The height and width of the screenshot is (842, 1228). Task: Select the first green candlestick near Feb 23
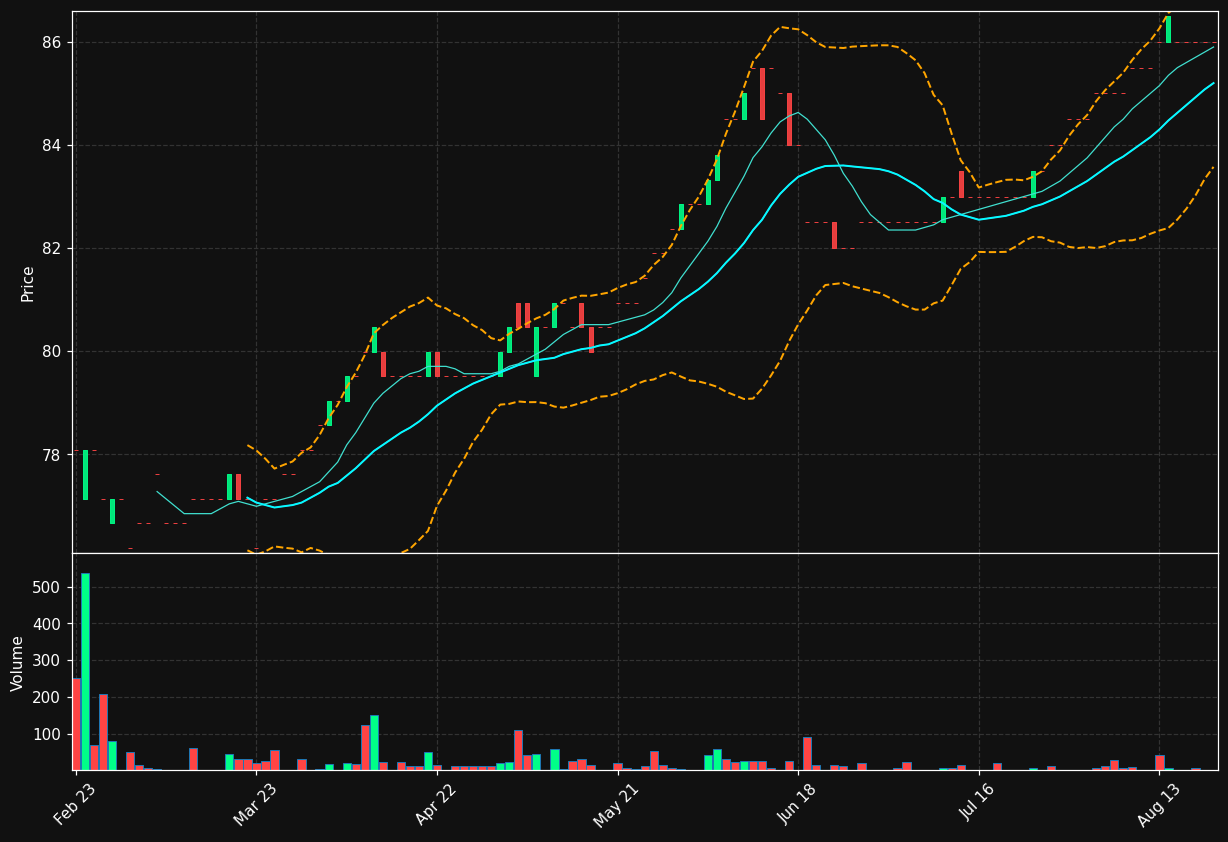tap(85, 475)
